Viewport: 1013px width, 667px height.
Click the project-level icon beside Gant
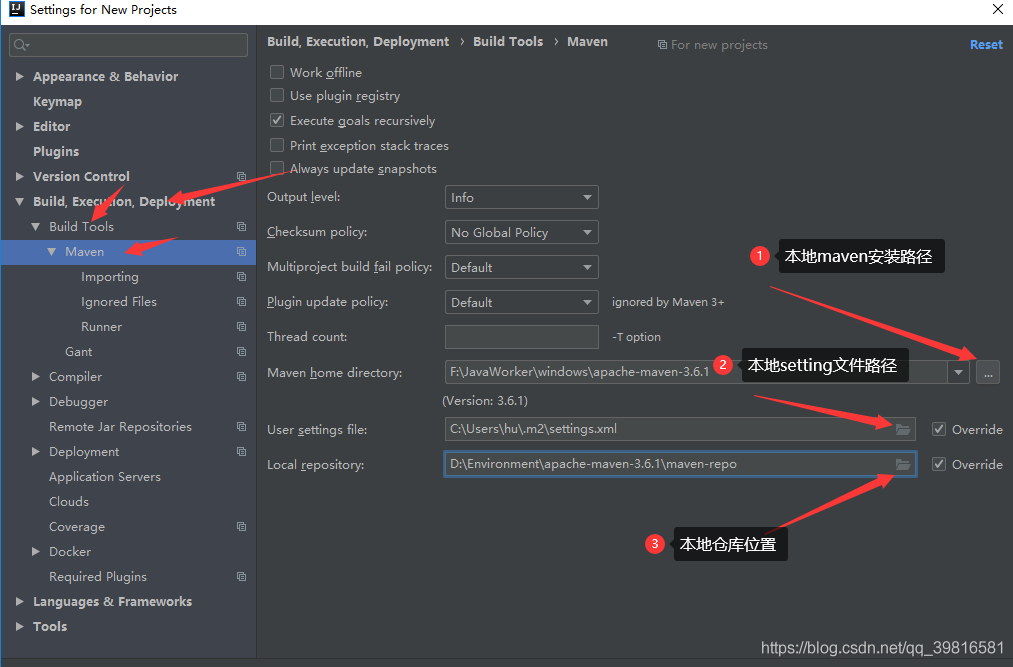(x=242, y=352)
